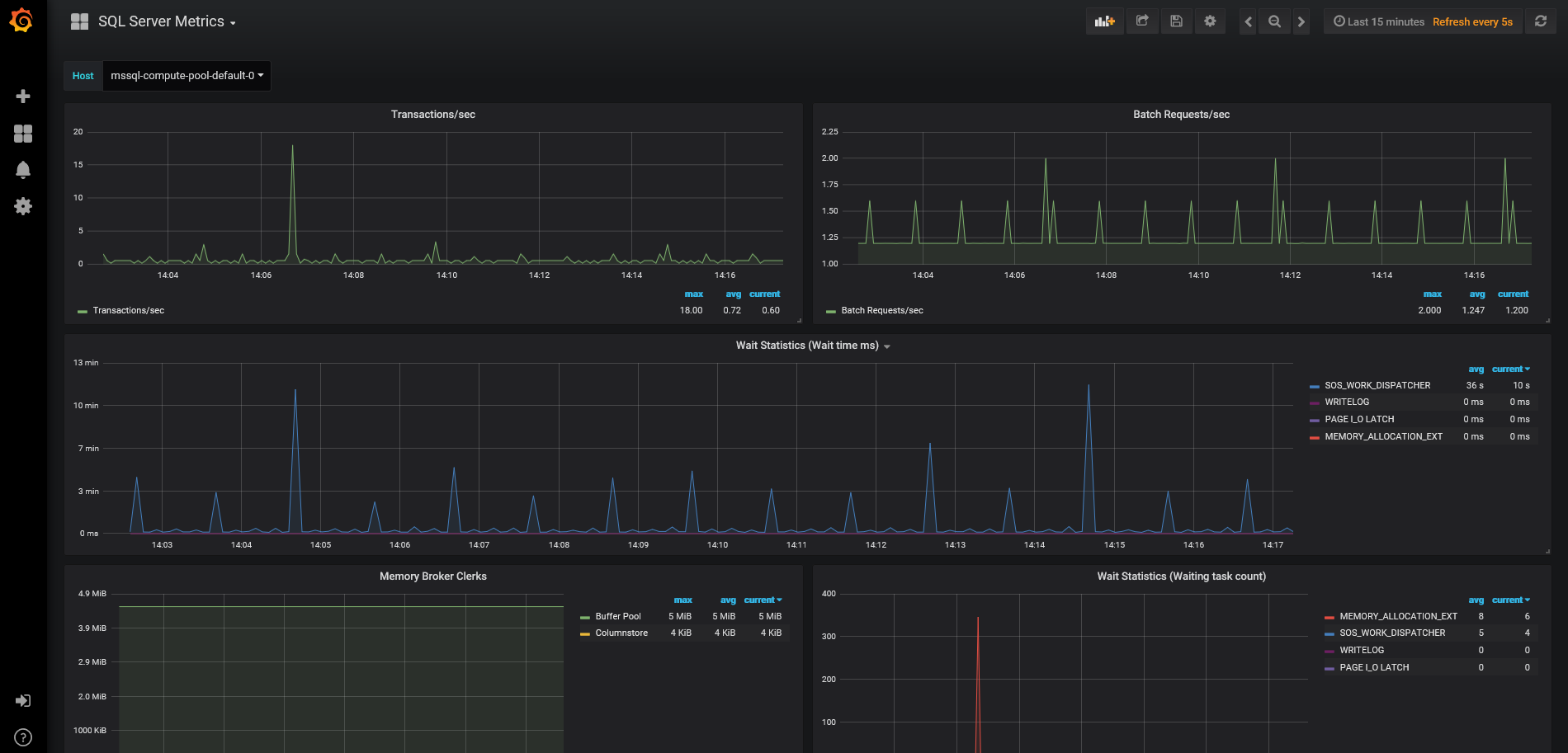The width and height of the screenshot is (1568, 753).
Task: Toggle the Buffer Pool legend series
Action: tap(617, 616)
